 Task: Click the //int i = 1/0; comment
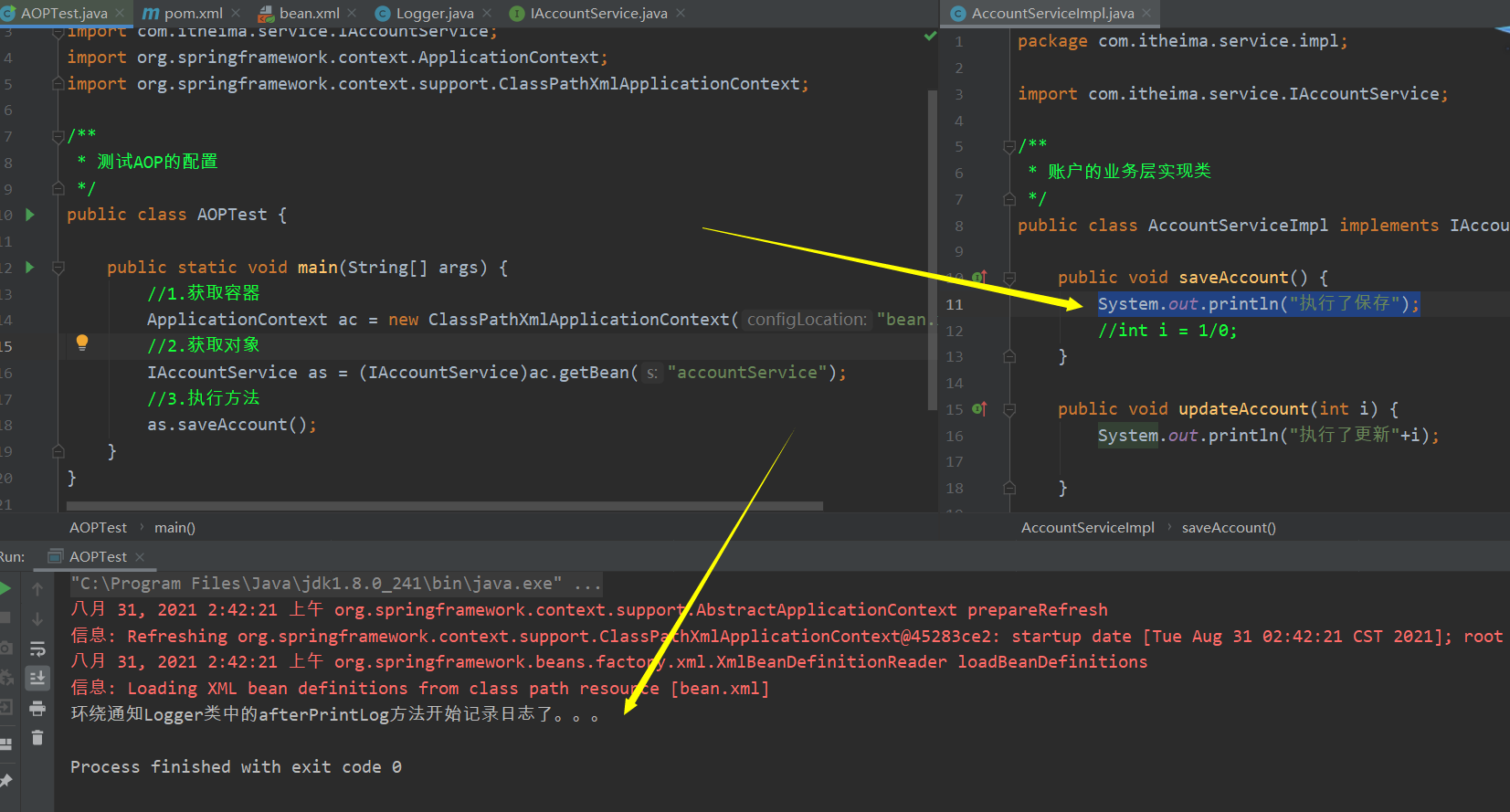pyautogui.click(x=1167, y=331)
